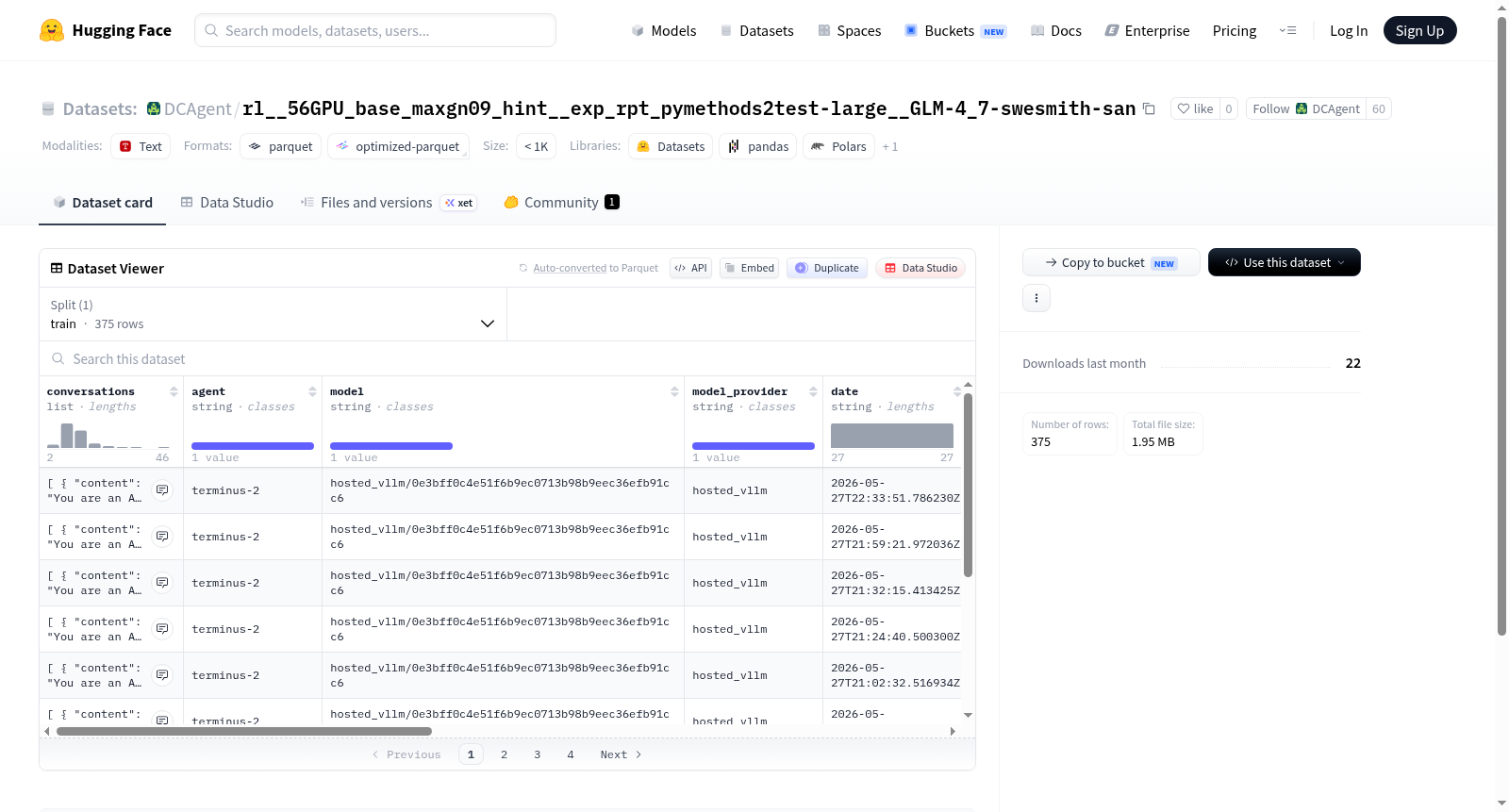Click the date lengths histogram bar
This screenshot has height=812, width=1509.
coord(892,435)
